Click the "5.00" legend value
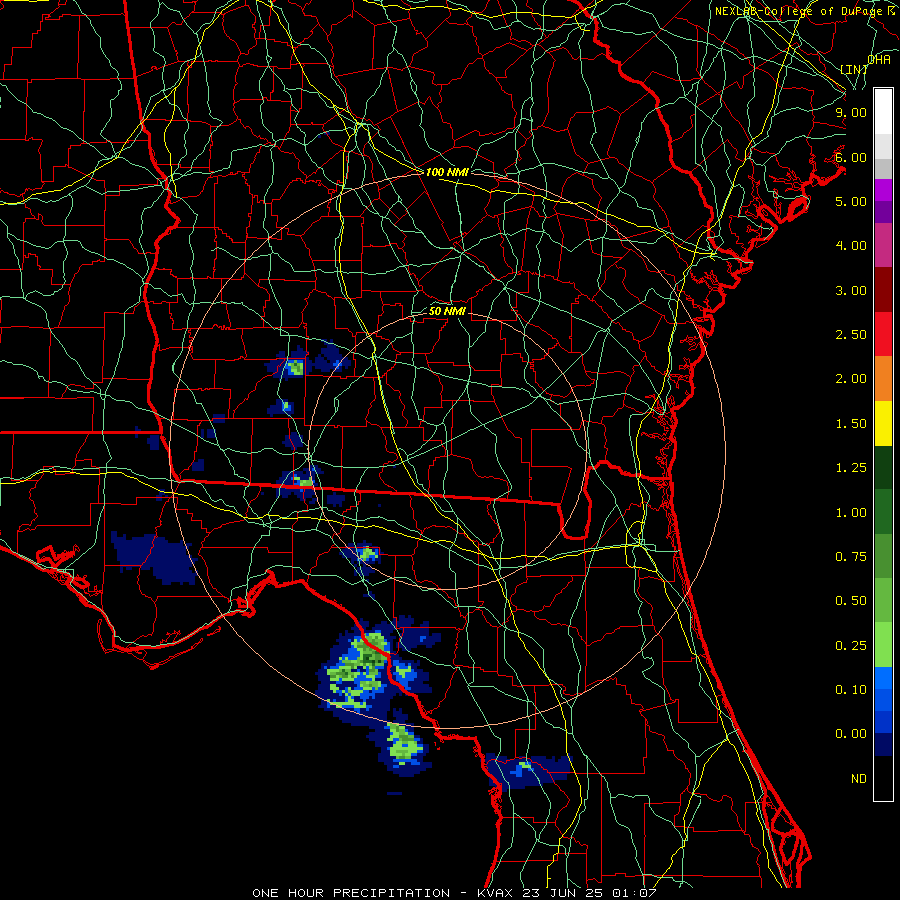Image resolution: width=900 pixels, height=900 pixels. 851,201
